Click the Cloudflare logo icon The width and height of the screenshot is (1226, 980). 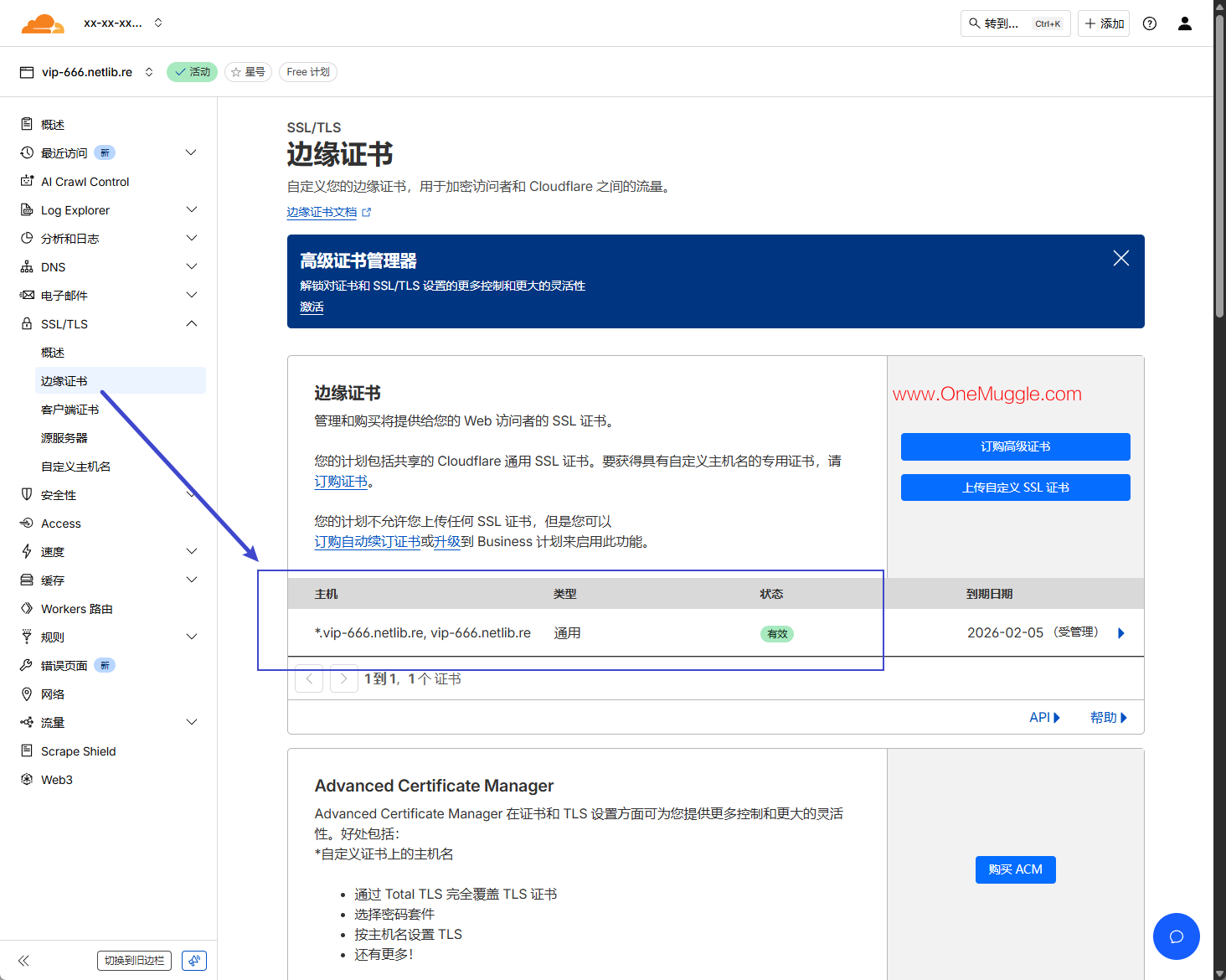click(x=43, y=23)
